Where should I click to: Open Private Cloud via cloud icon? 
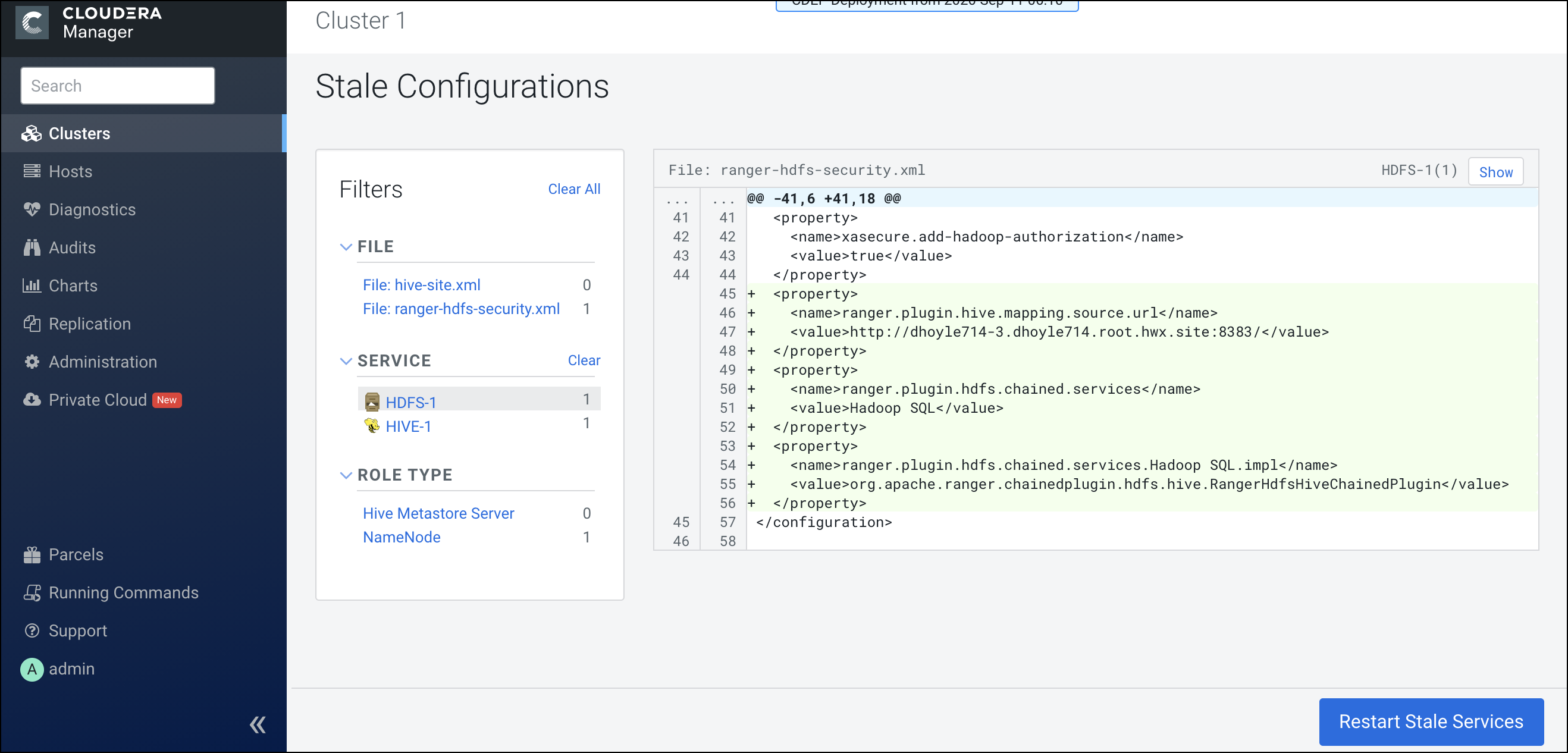click(x=32, y=400)
